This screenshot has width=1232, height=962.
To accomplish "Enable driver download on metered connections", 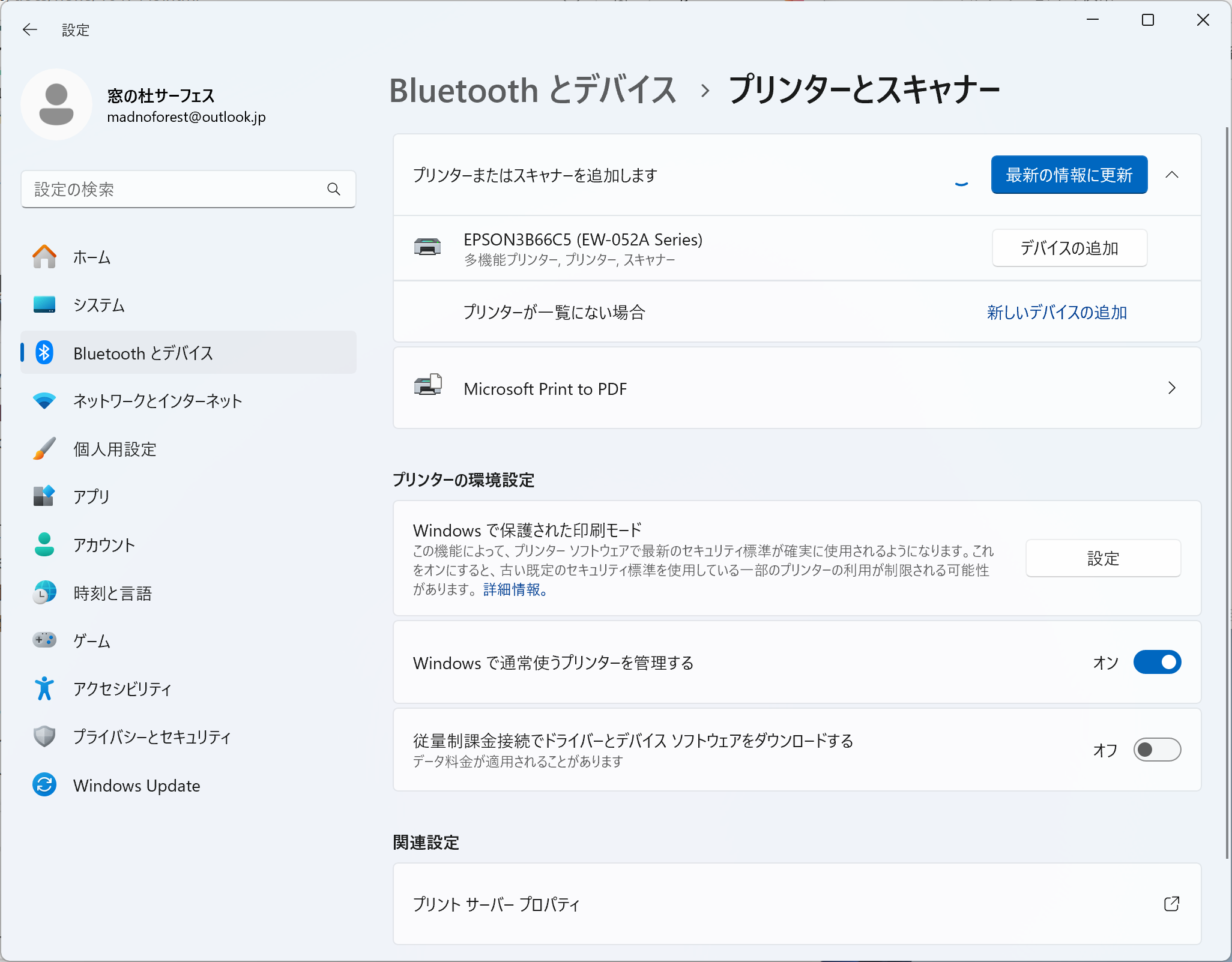I will [x=1156, y=750].
